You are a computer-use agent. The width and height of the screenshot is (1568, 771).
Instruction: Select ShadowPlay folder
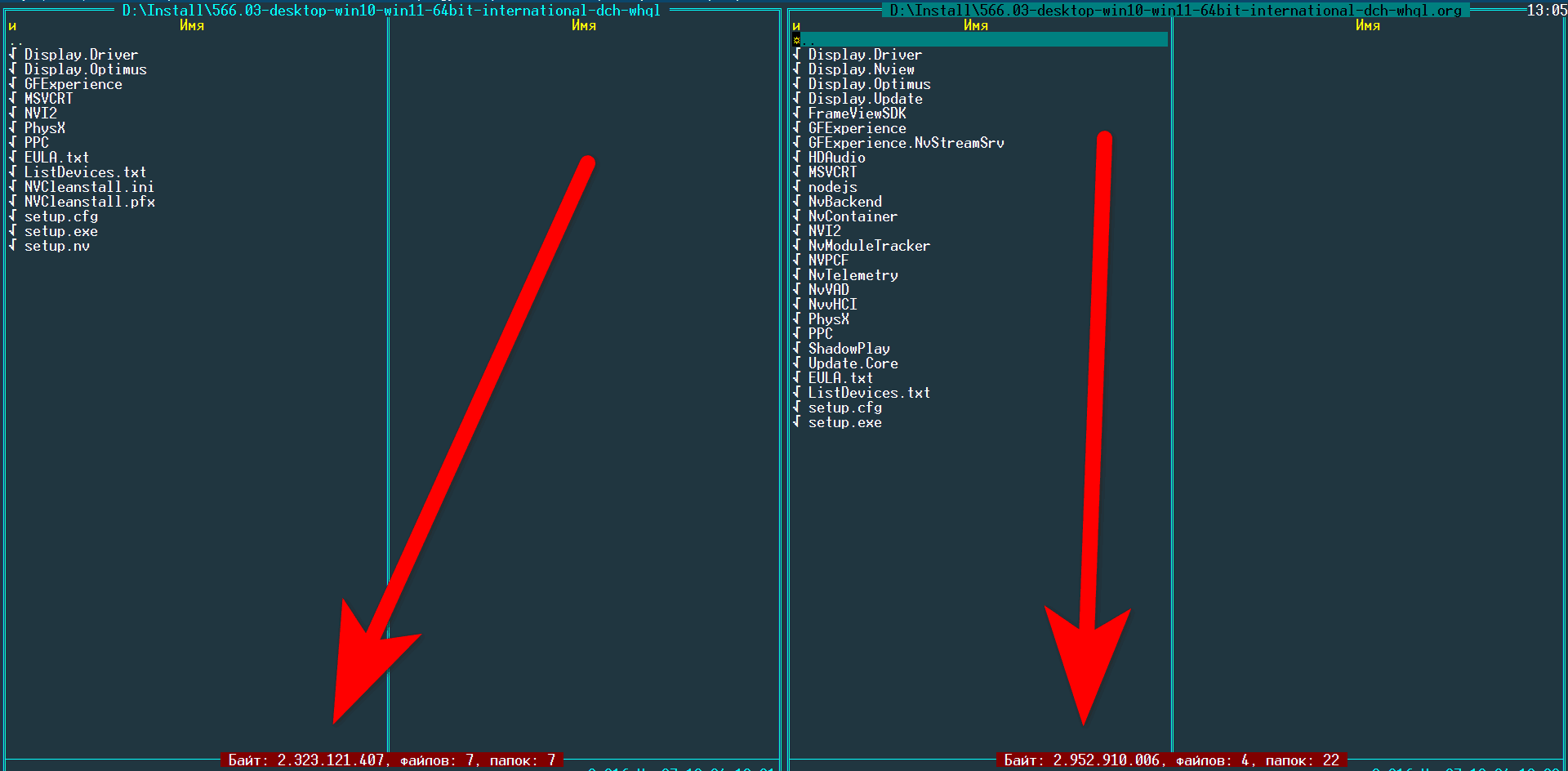click(849, 349)
